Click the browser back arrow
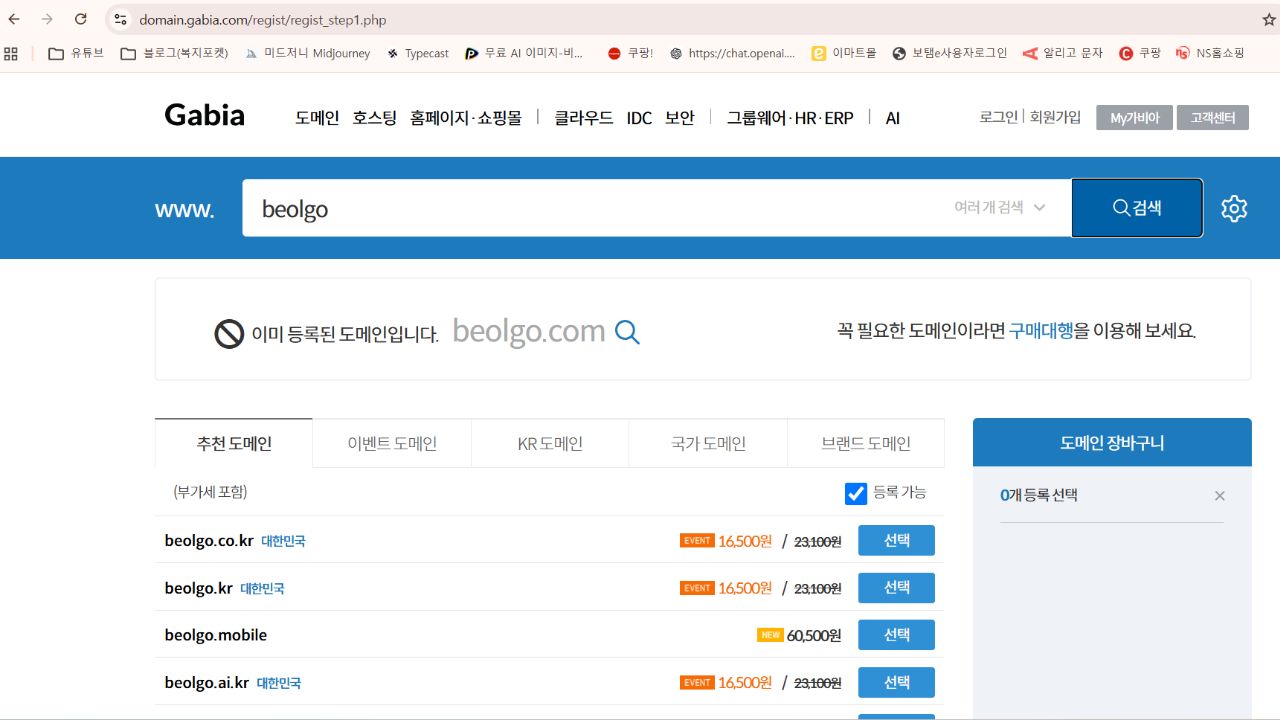The image size is (1280, 720). tap(14, 19)
